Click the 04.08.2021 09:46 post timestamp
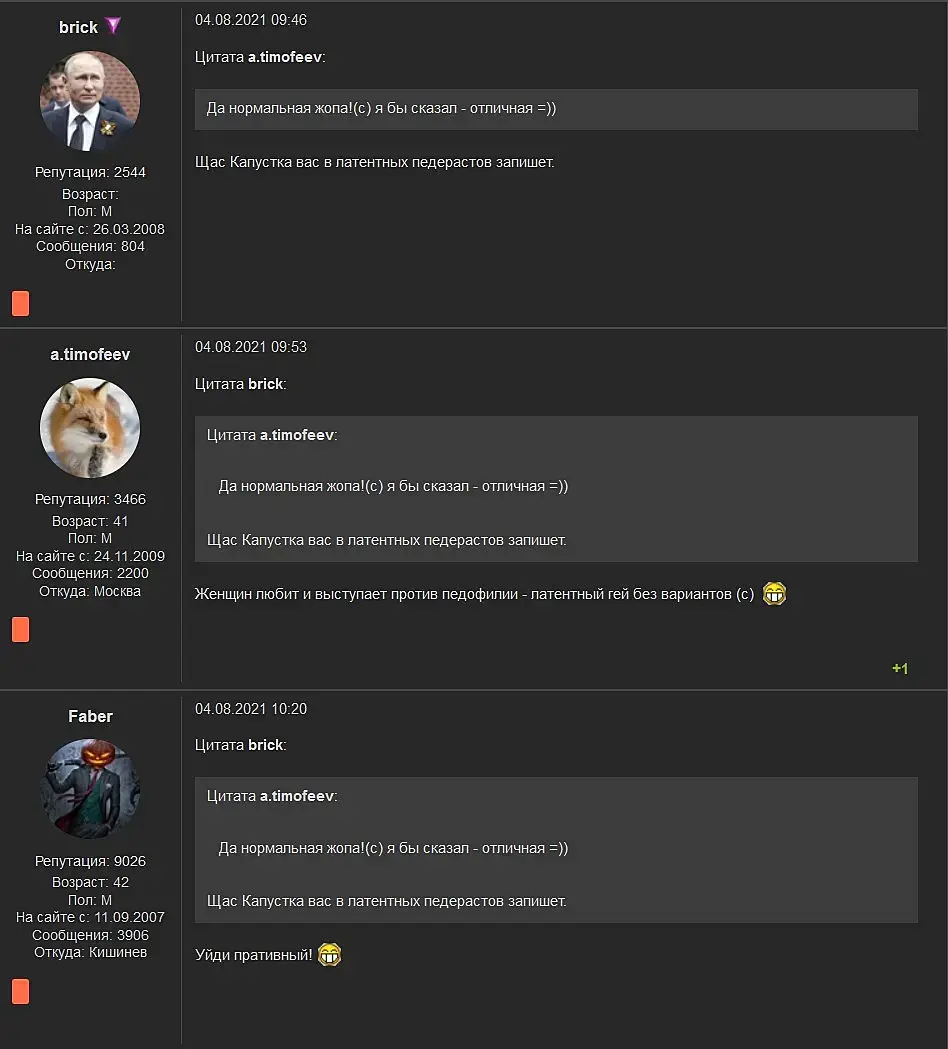Viewport: 948px width, 1049px height. point(251,20)
